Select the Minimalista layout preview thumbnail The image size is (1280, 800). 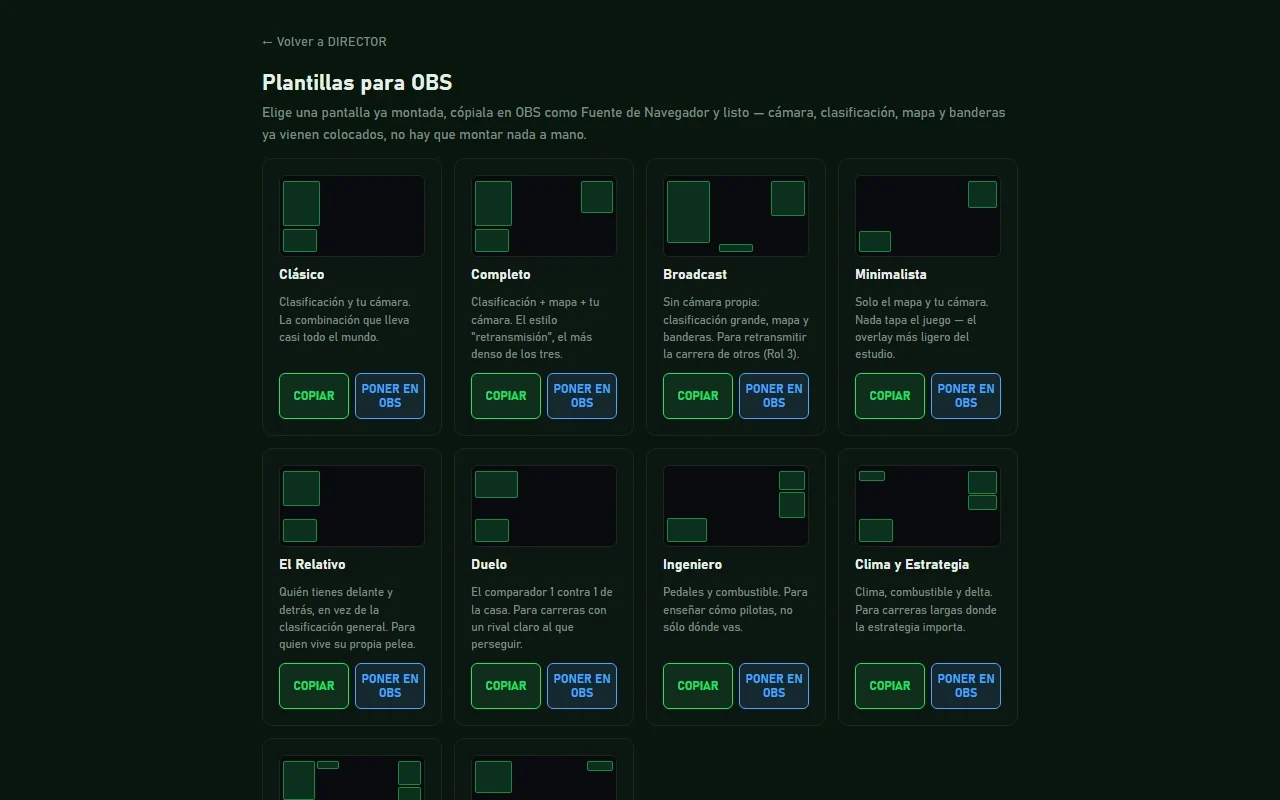[928, 216]
